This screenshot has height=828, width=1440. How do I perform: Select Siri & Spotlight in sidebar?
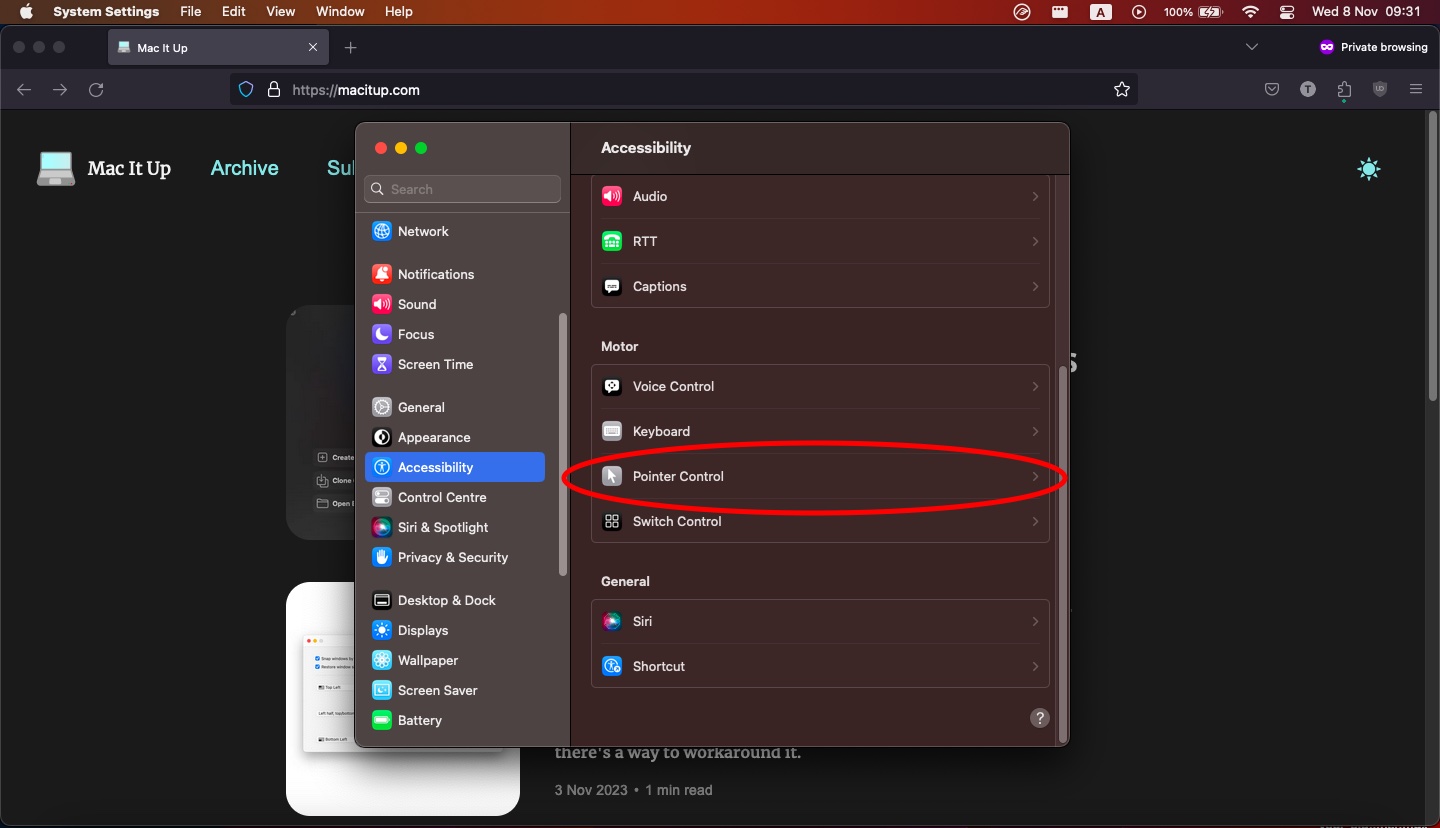coord(443,527)
